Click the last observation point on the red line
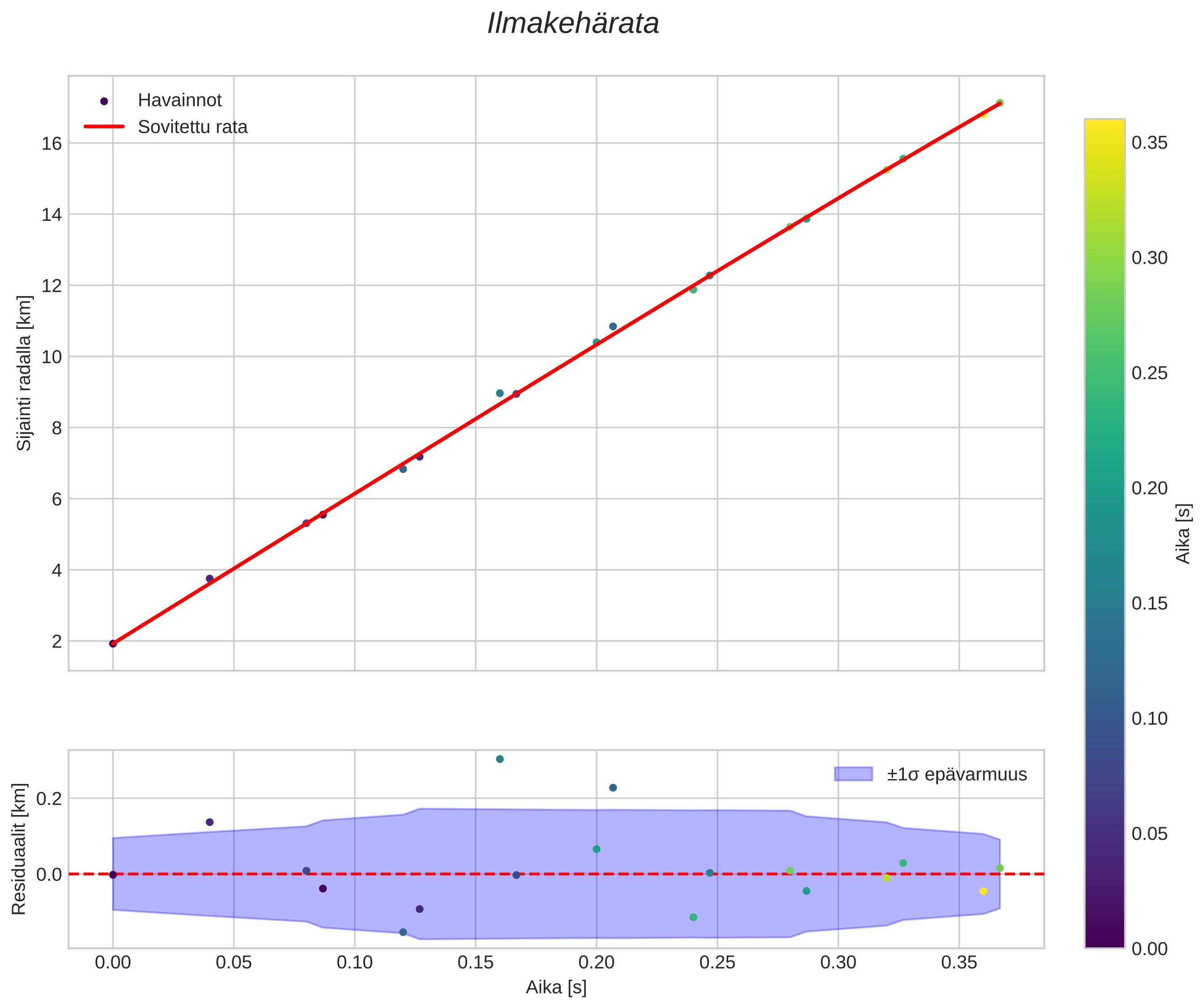1204x1008 pixels. pyautogui.click(x=1000, y=103)
